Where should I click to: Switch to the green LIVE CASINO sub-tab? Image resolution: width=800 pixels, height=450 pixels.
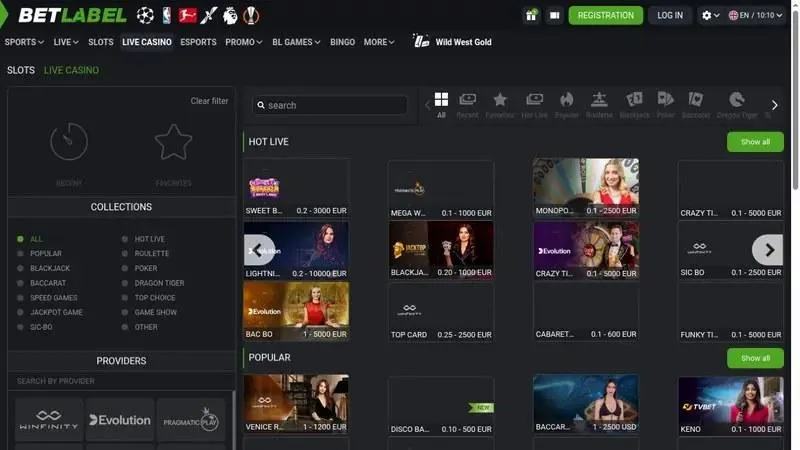pos(71,70)
